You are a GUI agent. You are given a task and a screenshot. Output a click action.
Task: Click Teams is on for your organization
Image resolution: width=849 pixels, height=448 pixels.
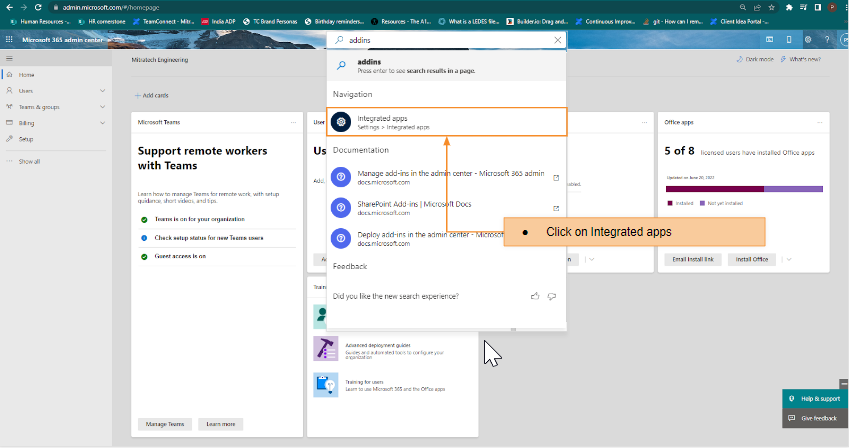[x=200, y=219]
